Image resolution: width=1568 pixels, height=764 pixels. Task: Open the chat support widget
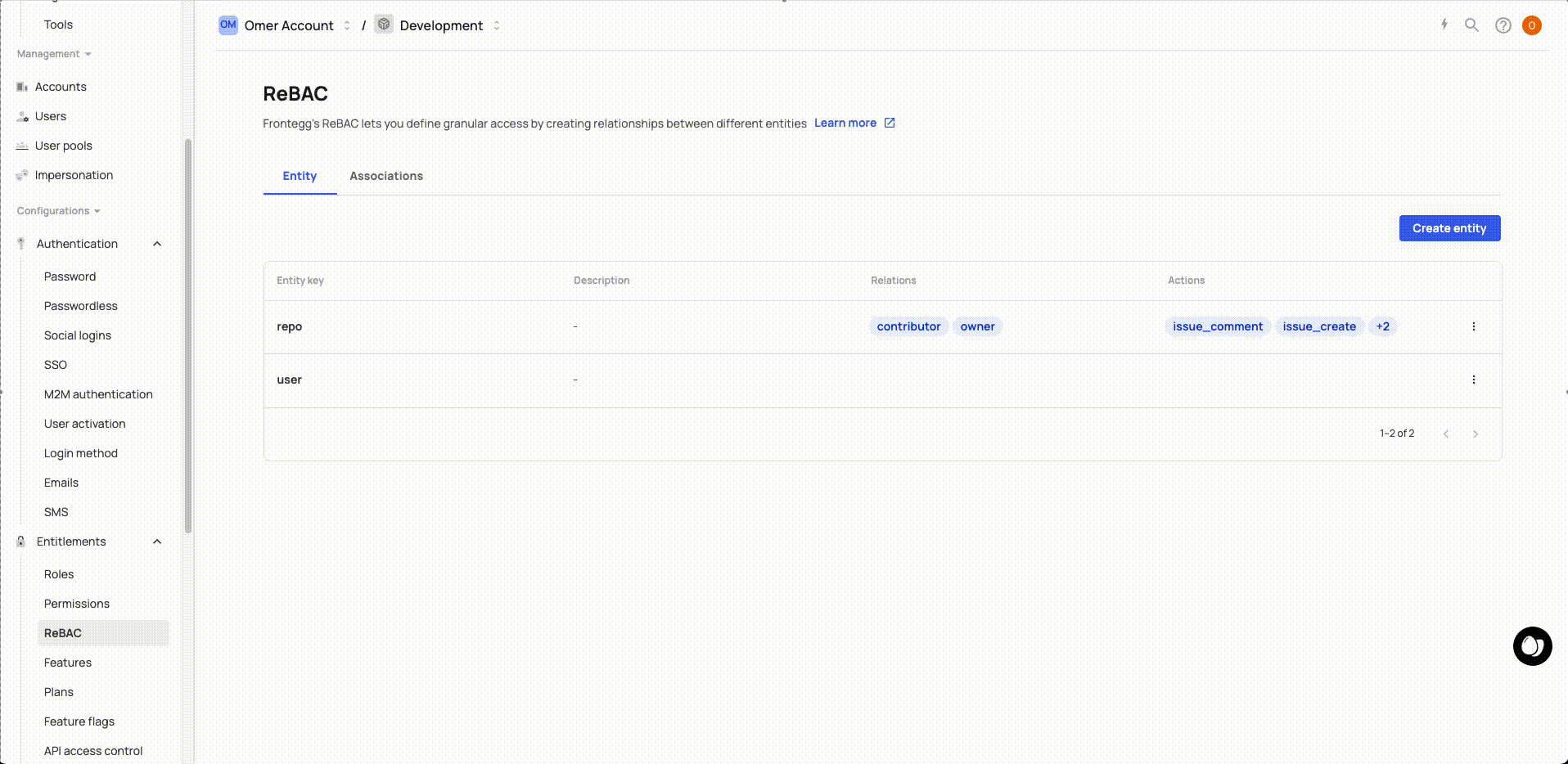[1533, 646]
